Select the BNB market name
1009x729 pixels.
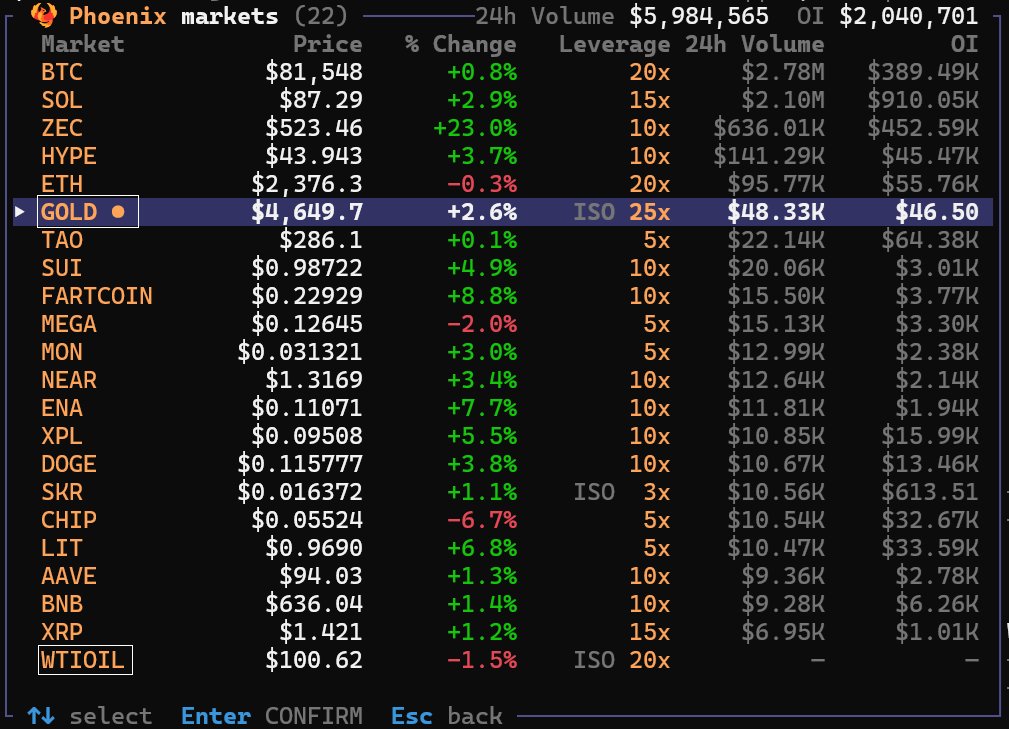[x=62, y=604]
